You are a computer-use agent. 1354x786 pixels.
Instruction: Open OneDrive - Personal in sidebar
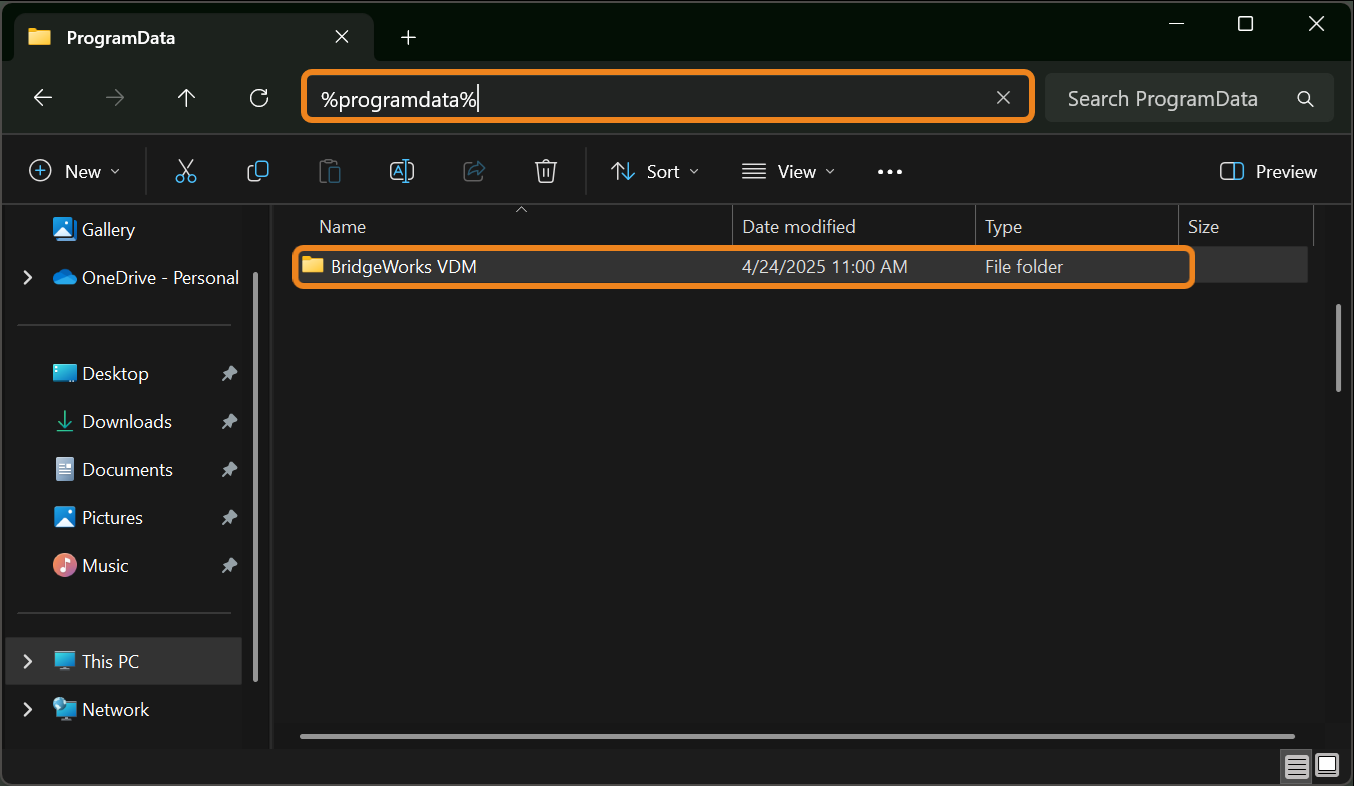pyautogui.click(x=146, y=277)
